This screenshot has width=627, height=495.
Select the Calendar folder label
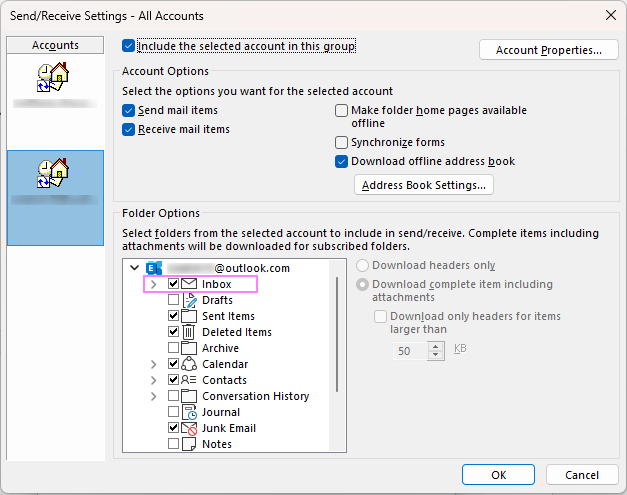pos(225,364)
